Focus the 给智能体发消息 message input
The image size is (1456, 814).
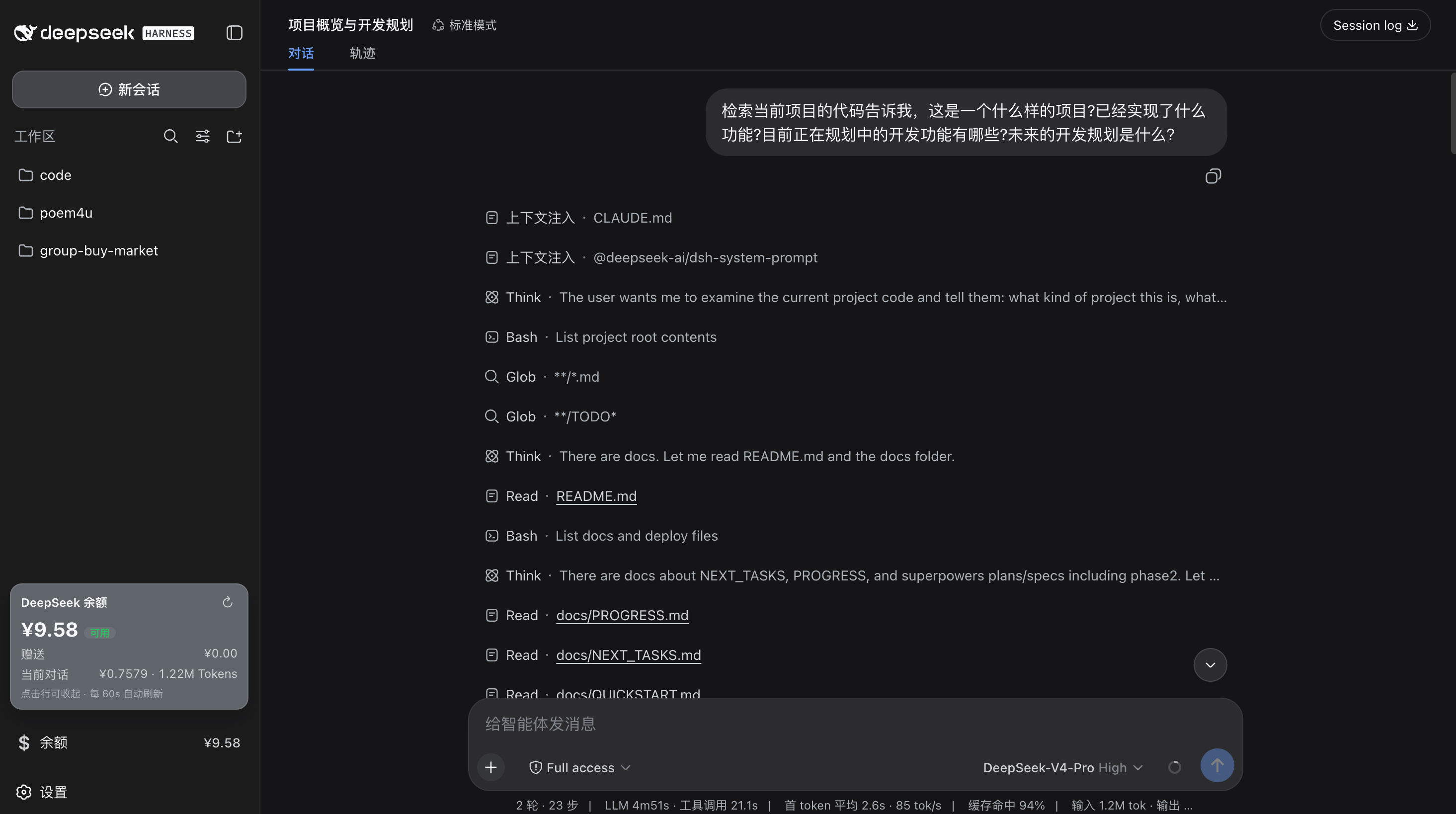(x=855, y=724)
